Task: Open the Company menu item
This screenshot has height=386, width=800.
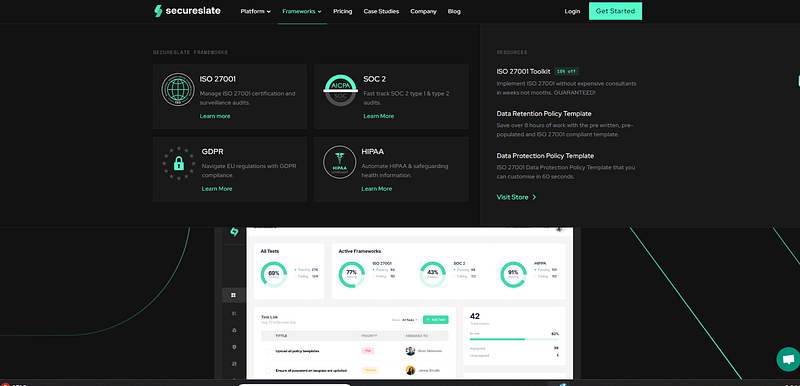Action: pos(423,11)
